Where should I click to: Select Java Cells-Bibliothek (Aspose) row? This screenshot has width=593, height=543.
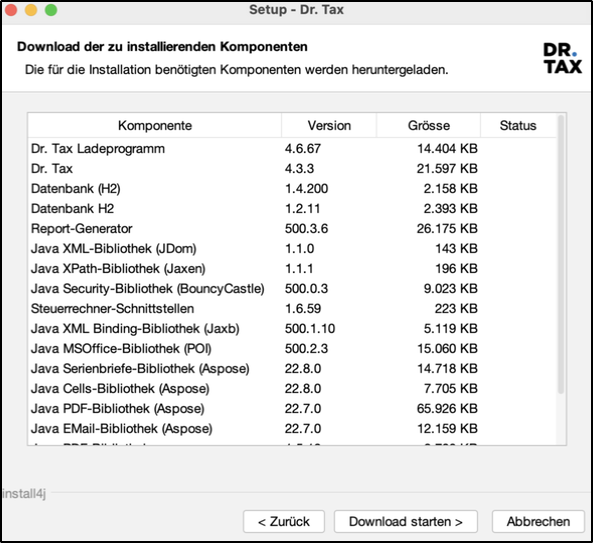[292, 389]
